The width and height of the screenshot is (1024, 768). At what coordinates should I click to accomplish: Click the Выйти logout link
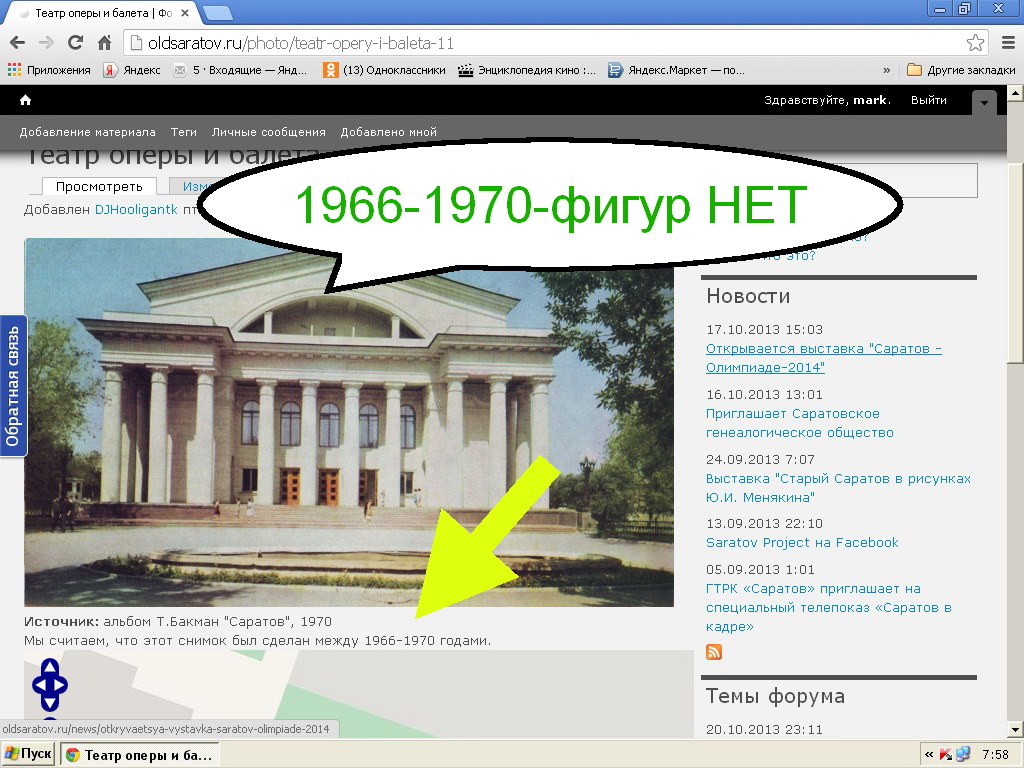click(x=928, y=100)
